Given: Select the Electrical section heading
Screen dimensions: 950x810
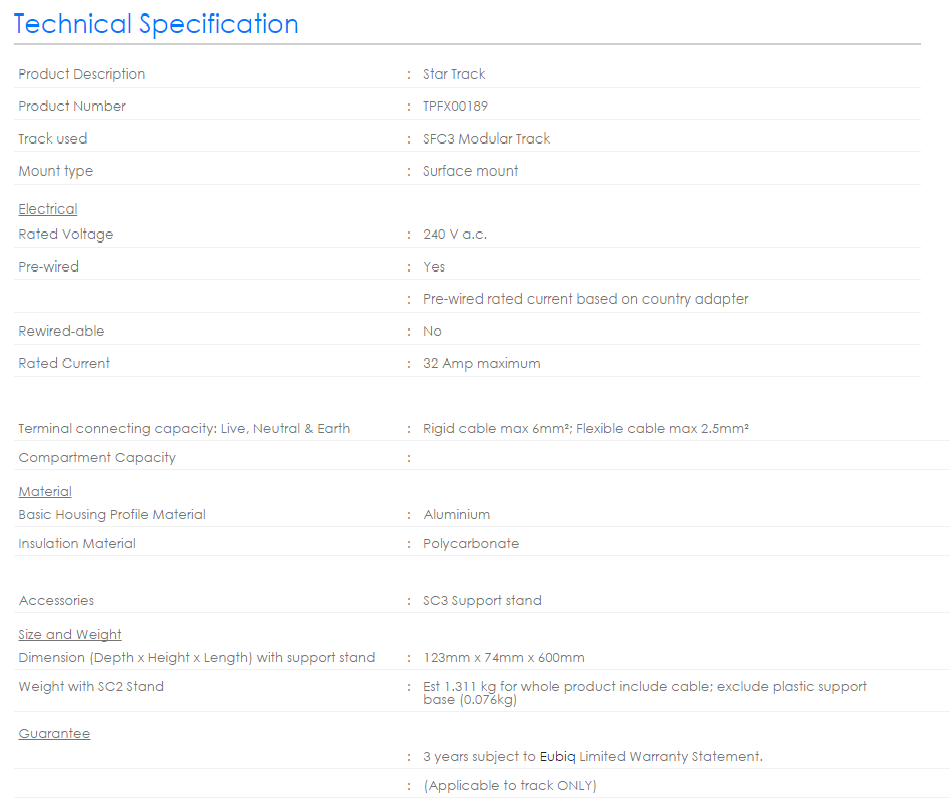Looking at the screenshot, I should coord(48,209).
